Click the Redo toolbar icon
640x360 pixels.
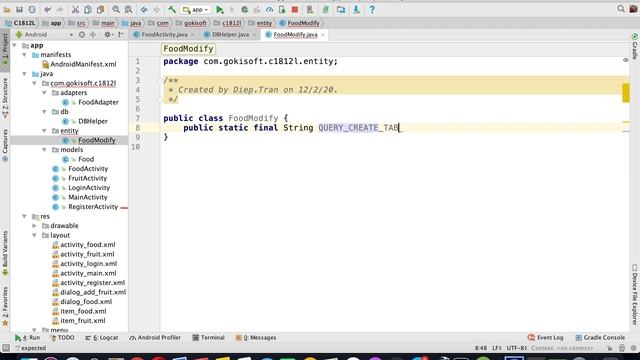tap(60, 9)
